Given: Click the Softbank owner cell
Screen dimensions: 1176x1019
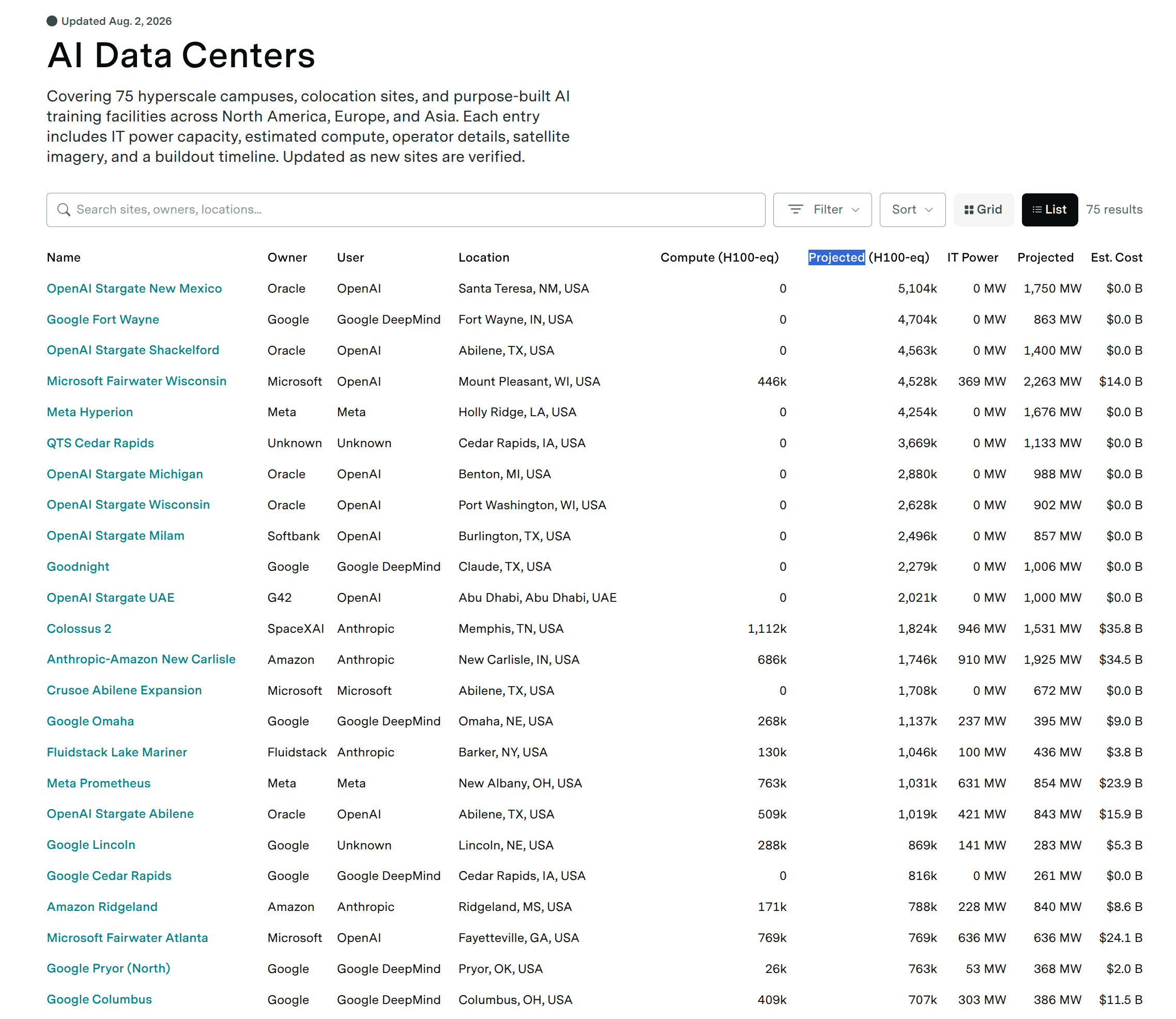Looking at the screenshot, I should [294, 536].
